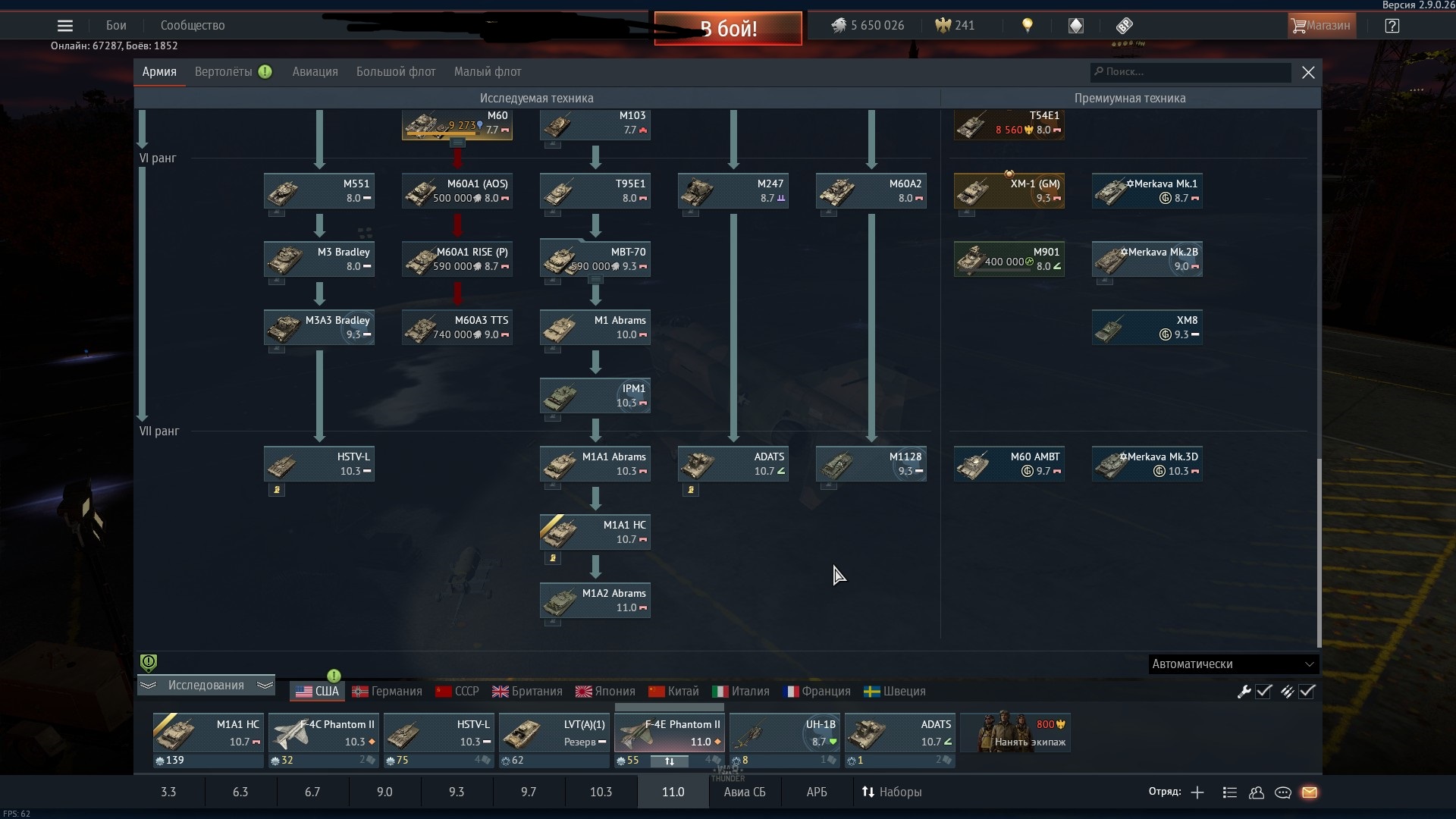Open the Автоматически dropdown
The image size is (1456, 819).
(1233, 664)
